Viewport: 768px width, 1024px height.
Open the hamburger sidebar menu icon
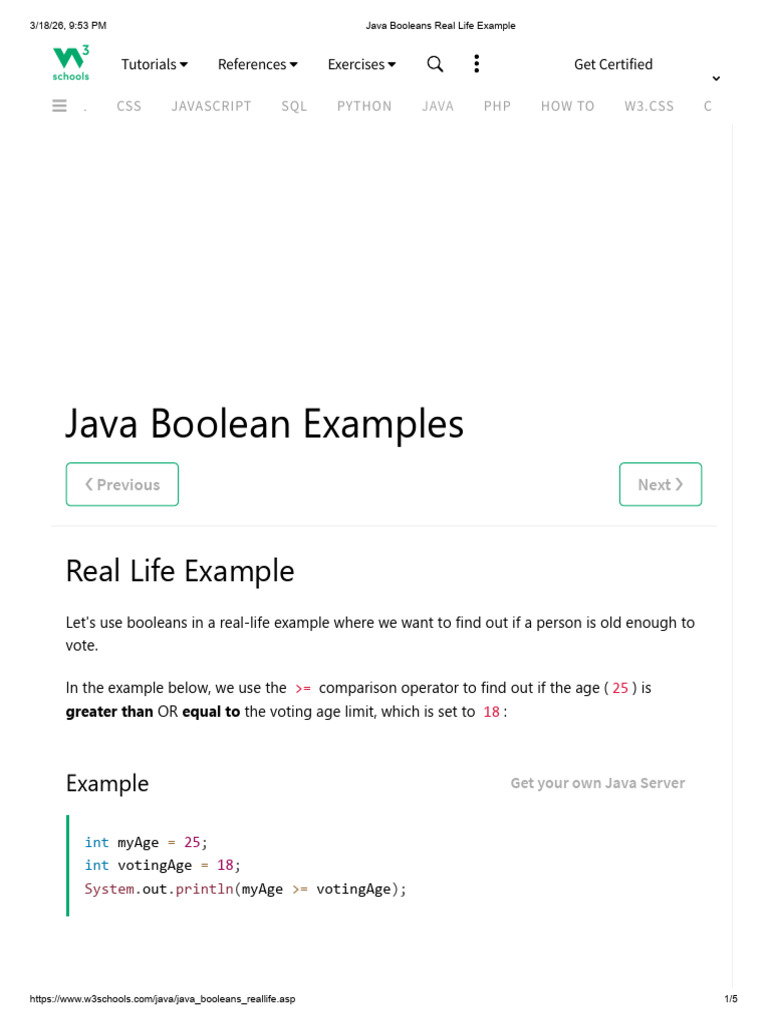(59, 105)
